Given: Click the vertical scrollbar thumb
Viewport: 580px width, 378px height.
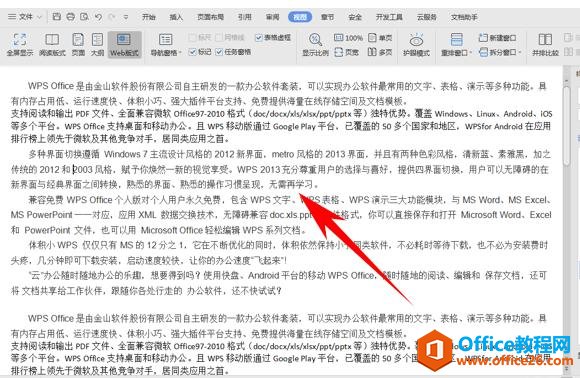Looking at the screenshot, I should [x=567, y=126].
